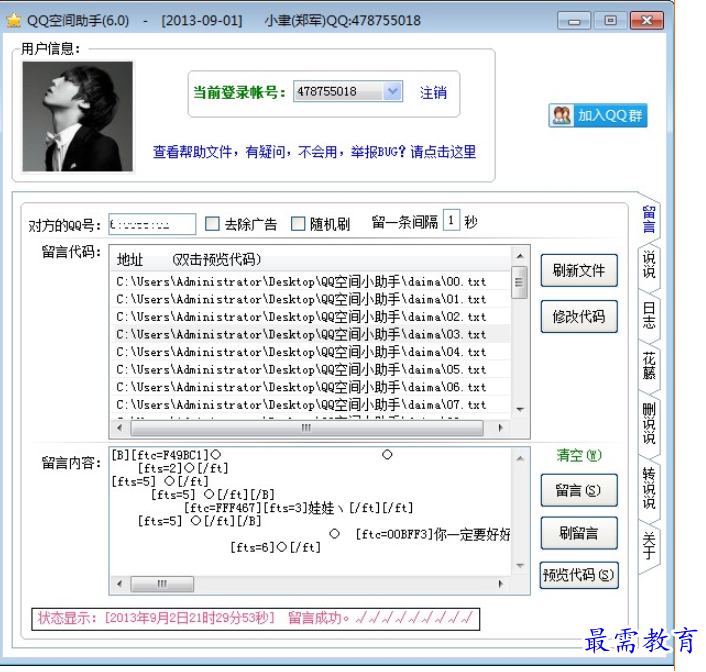The height and width of the screenshot is (672, 706).
Task: Switch to the 删说说 side tab
Action: (649, 424)
